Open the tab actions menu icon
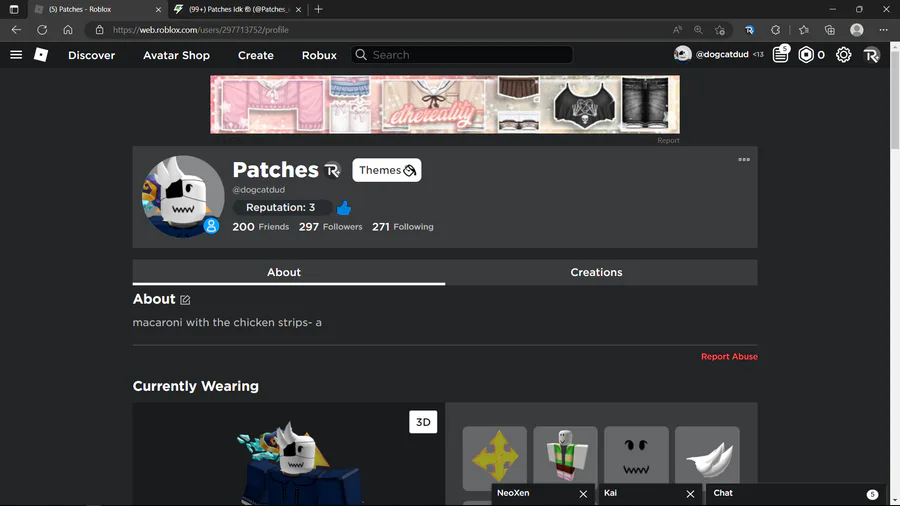Screen dimensions: 900x506 (x=14, y=9)
